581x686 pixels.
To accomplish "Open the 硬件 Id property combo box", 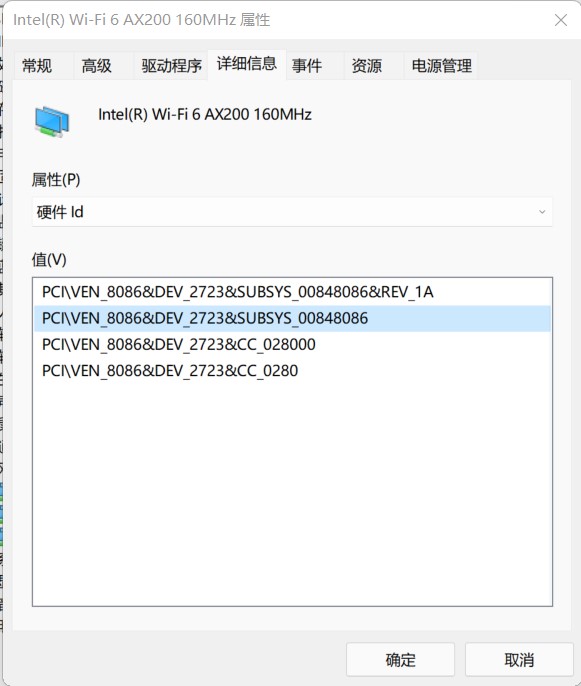I will (x=292, y=212).
